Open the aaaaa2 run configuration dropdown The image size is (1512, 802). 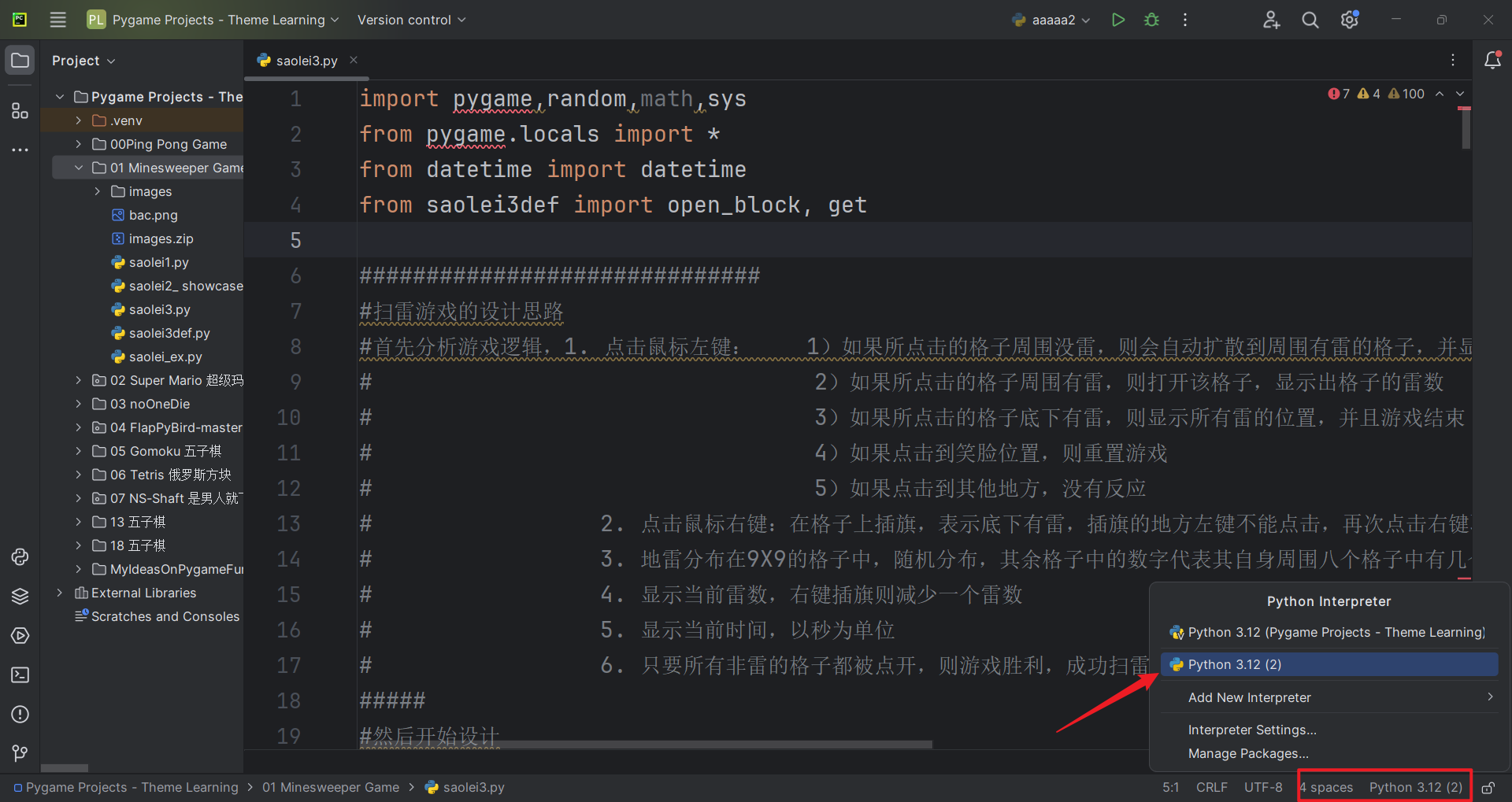click(x=1052, y=20)
